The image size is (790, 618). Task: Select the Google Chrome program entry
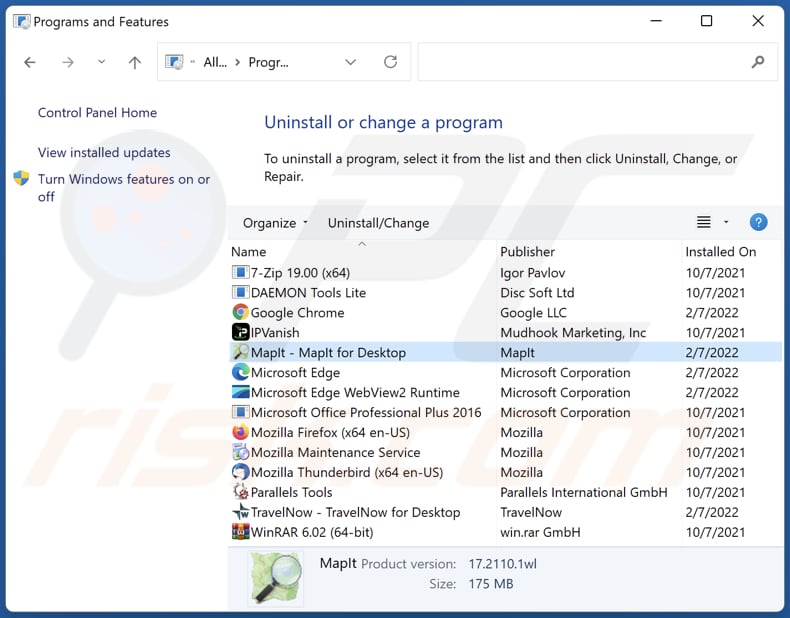(x=297, y=312)
